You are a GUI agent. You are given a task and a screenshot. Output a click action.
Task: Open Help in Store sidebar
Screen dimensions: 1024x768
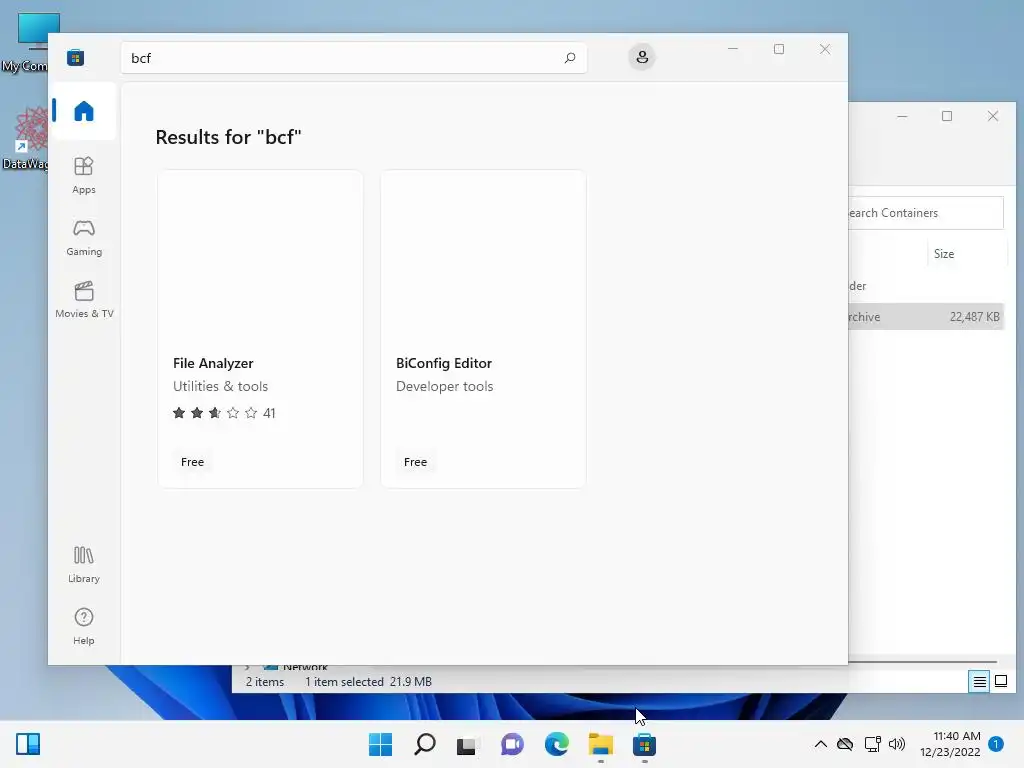84,626
